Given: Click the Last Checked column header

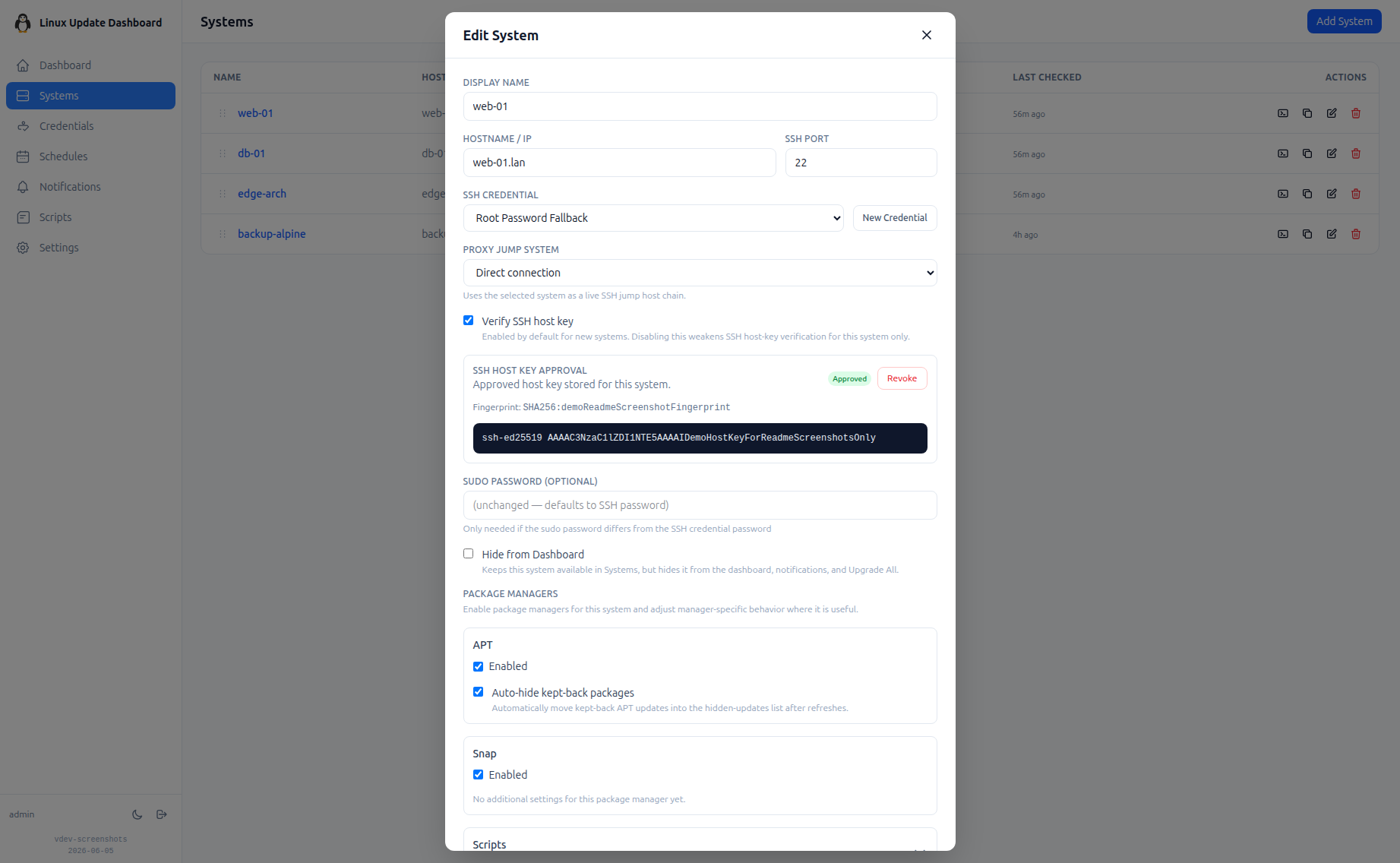Looking at the screenshot, I should point(1047,77).
